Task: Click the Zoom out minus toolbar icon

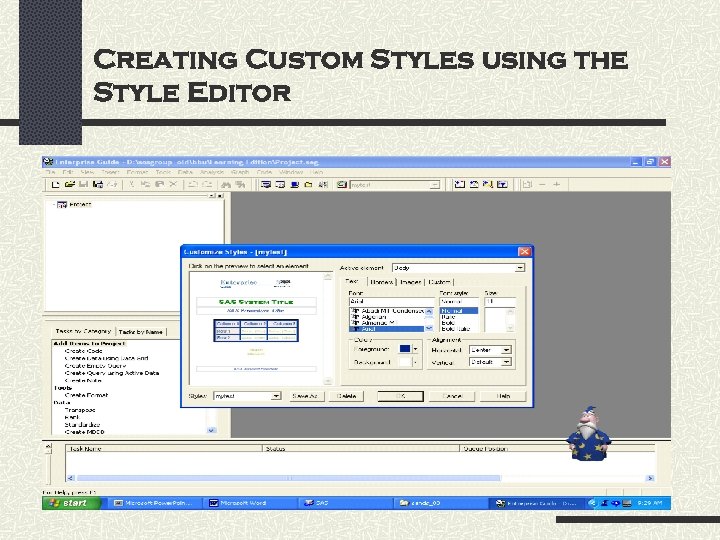Action: click(x=542, y=185)
